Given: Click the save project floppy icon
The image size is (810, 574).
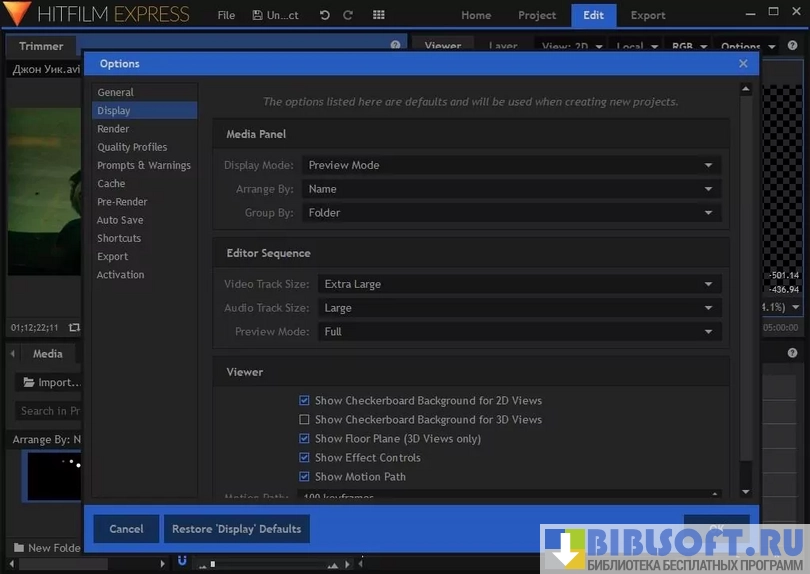Looking at the screenshot, I should (x=258, y=15).
